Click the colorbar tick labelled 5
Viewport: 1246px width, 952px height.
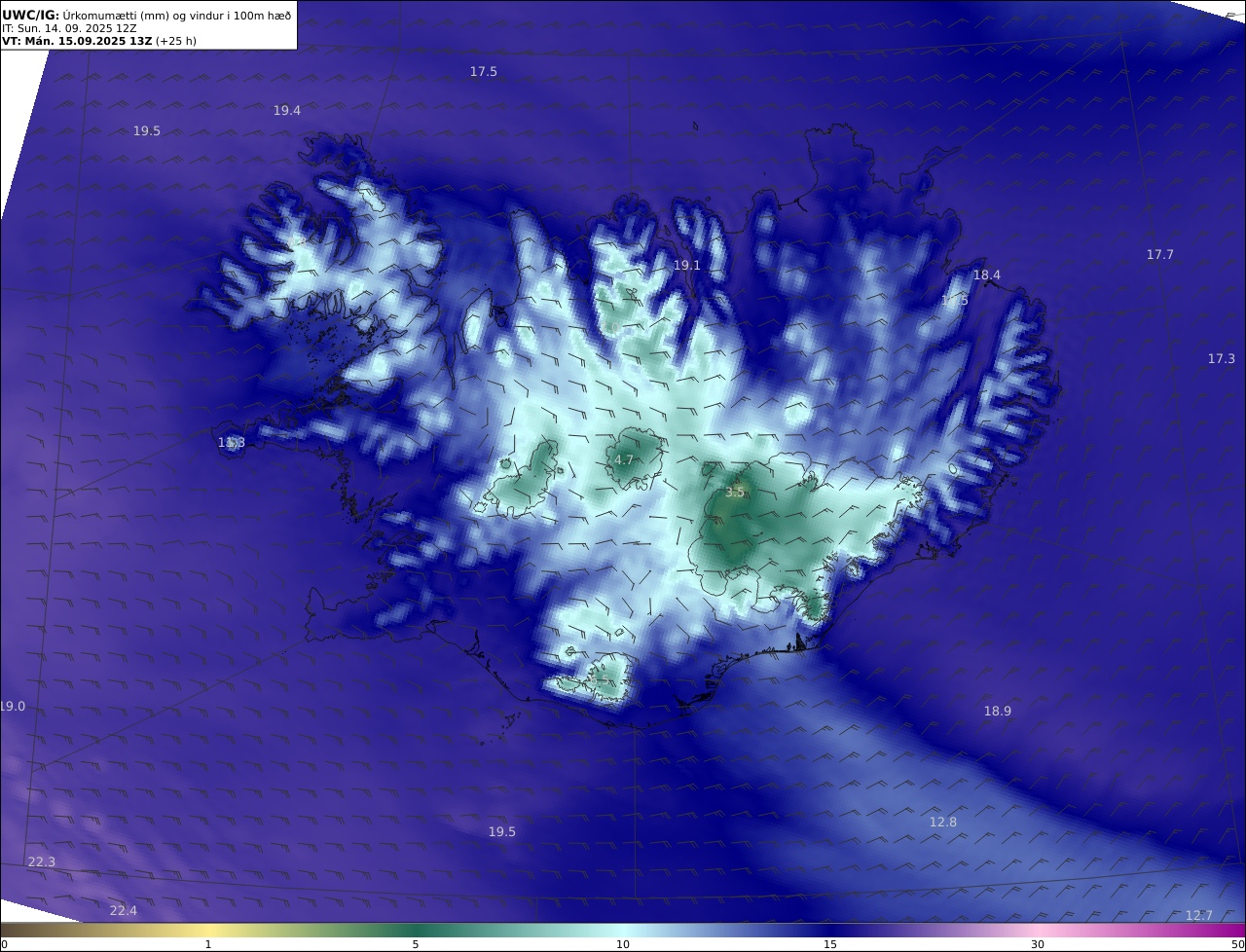click(x=416, y=944)
